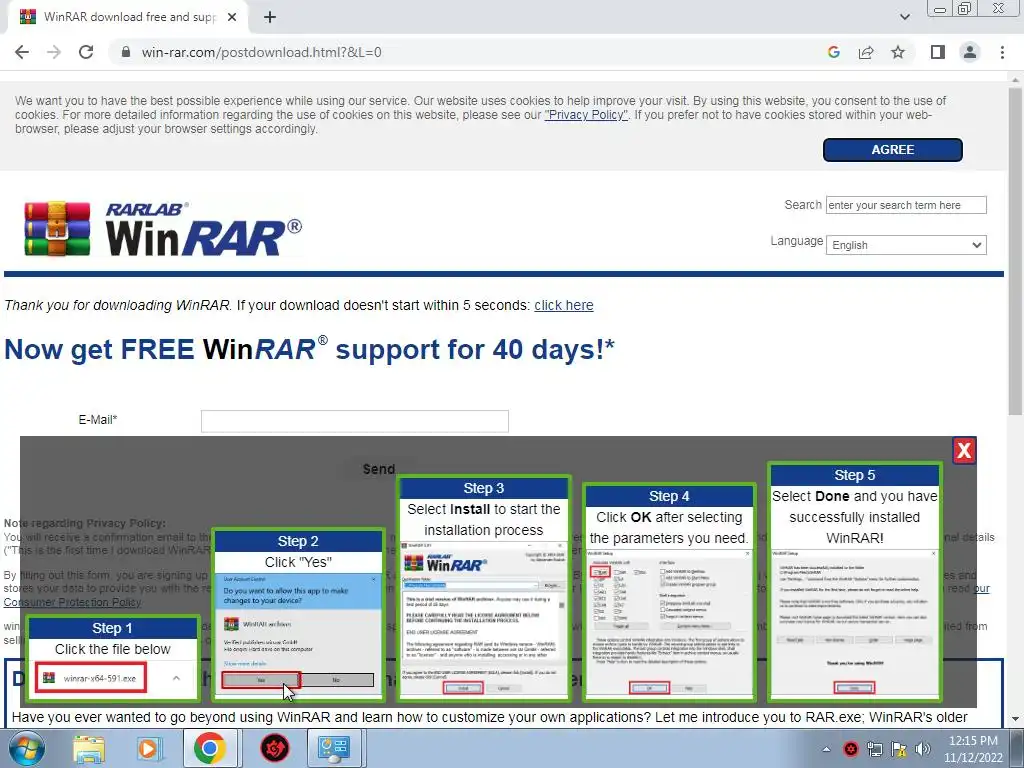Bookmark this page with the star icon
Screen dimensions: 1024x768
tap(898, 52)
